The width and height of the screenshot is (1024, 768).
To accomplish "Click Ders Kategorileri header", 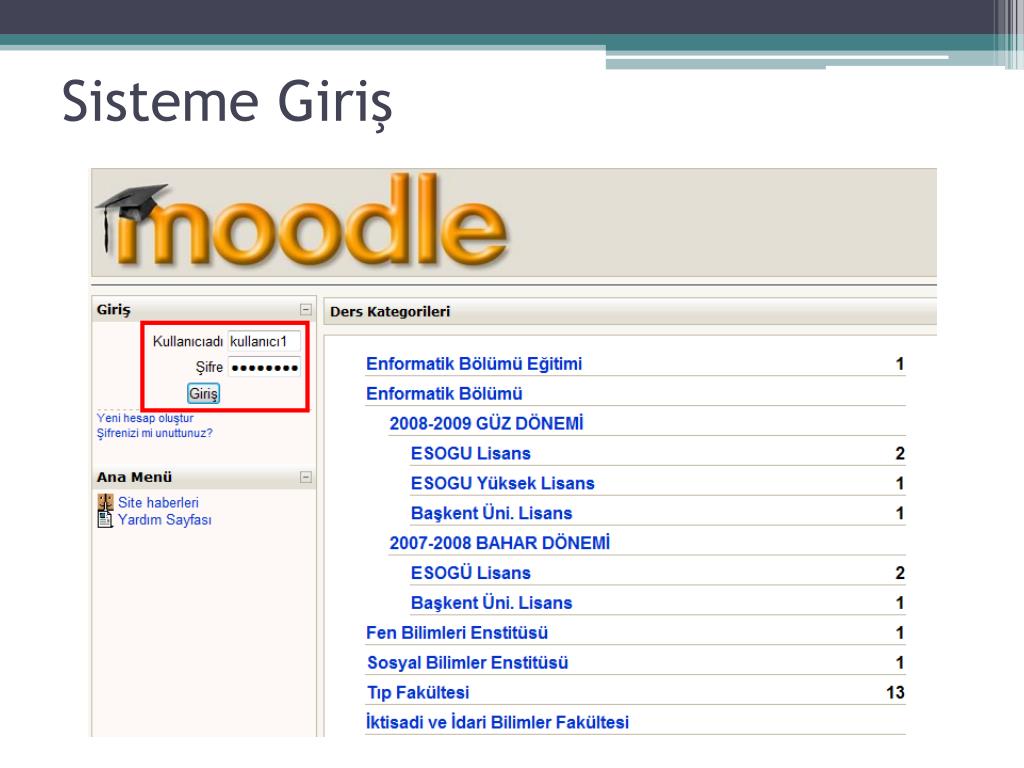I will [x=390, y=312].
